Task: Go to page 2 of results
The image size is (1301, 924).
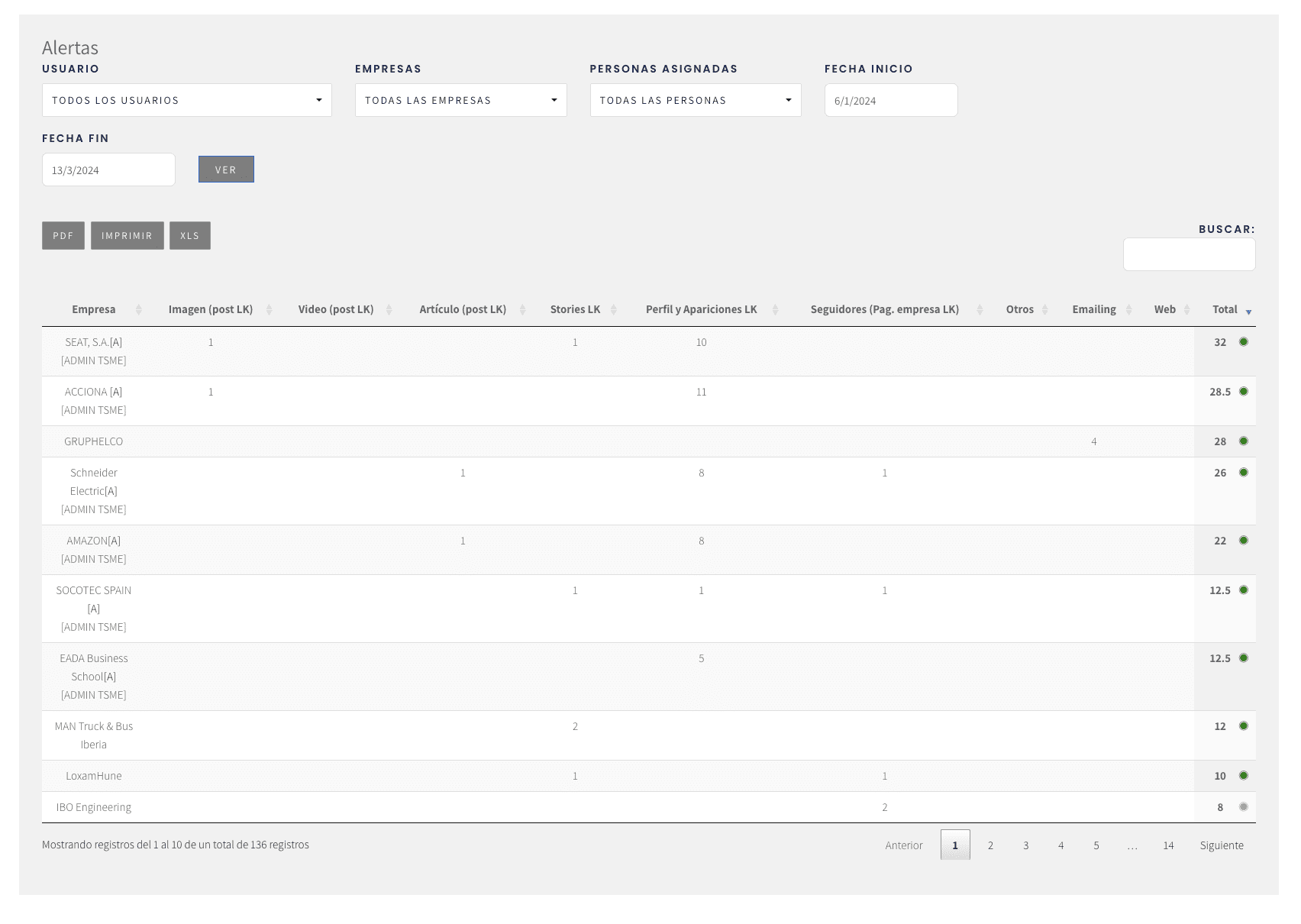Action: click(990, 845)
